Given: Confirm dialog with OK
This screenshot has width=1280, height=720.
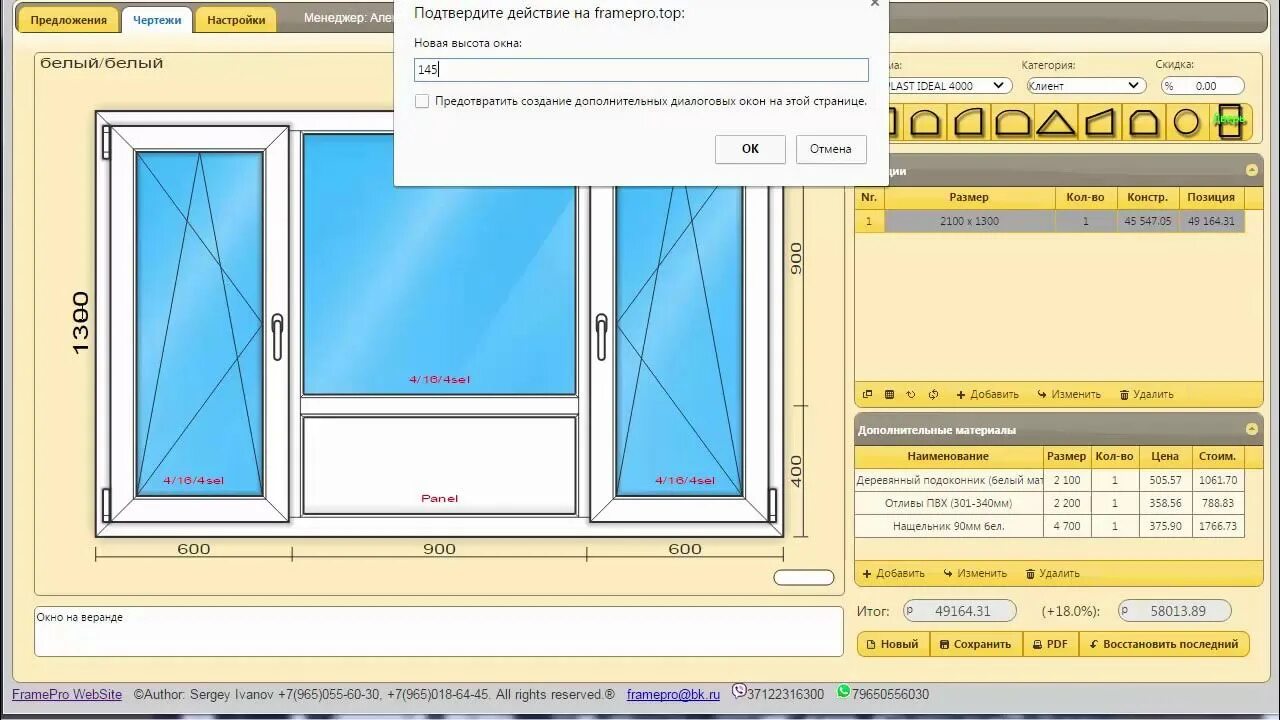Looking at the screenshot, I should coord(750,149).
